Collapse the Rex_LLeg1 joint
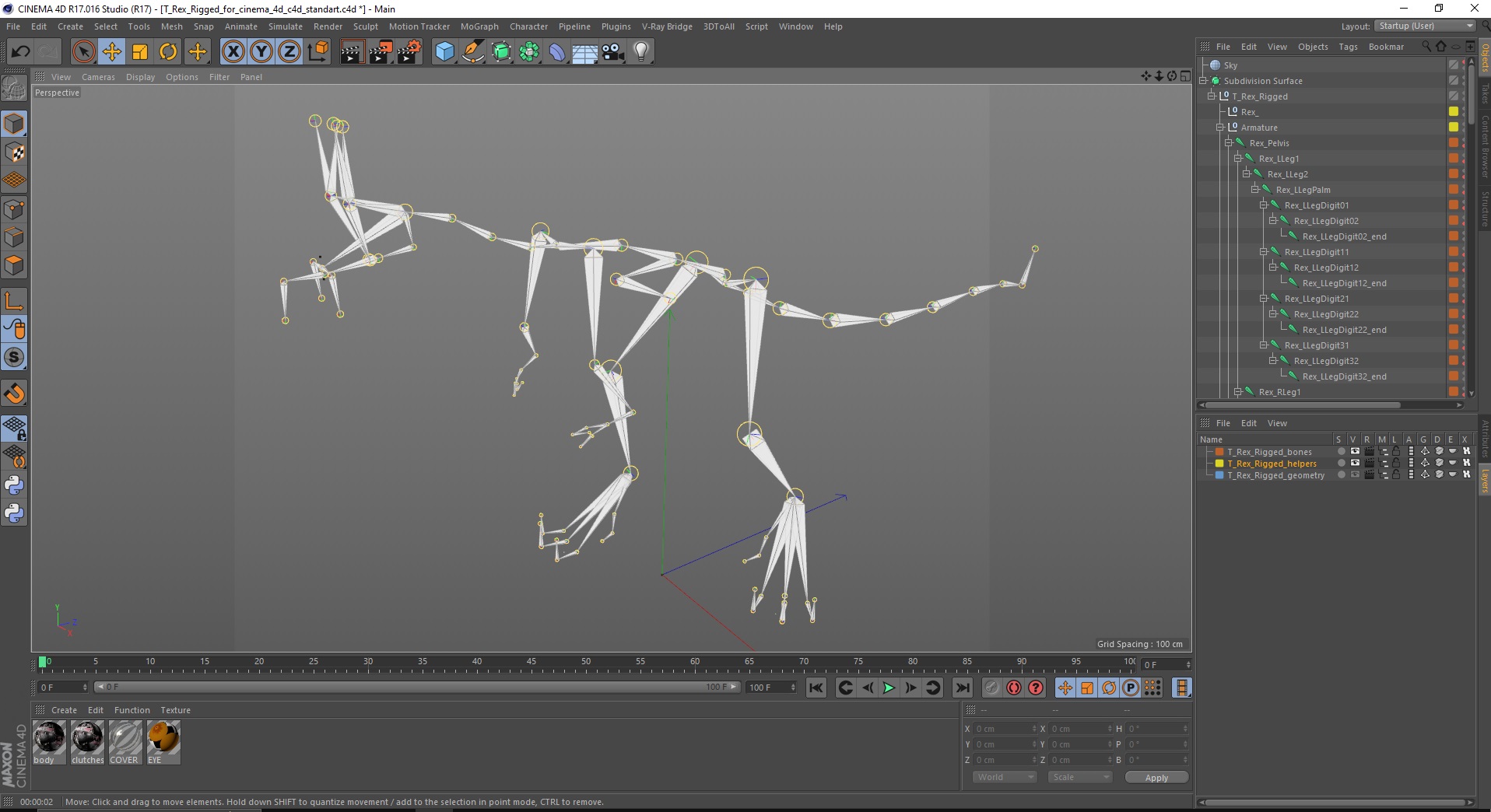This screenshot has height=812, width=1491. click(1238, 159)
